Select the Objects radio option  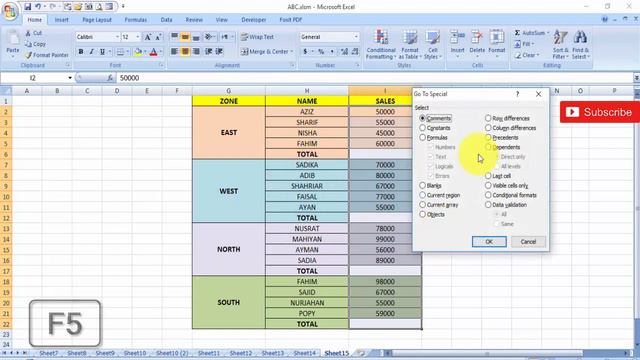point(422,214)
